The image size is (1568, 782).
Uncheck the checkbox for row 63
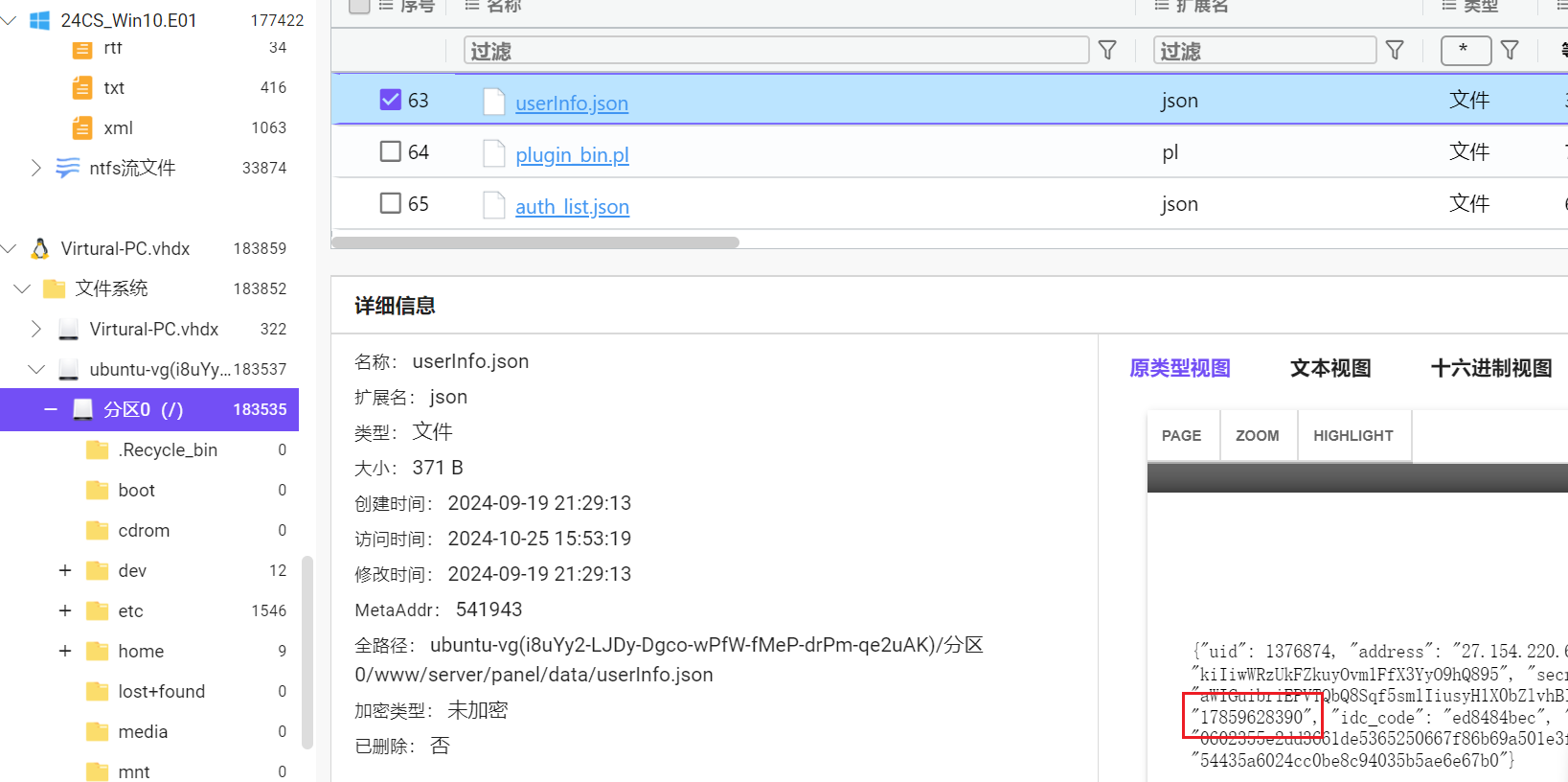pos(390,100)
